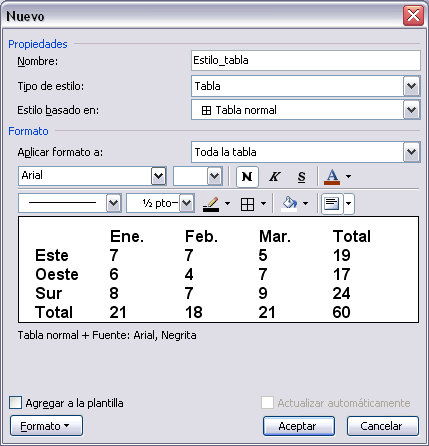Open borders dropdown arrow
The image size is (429, 446).
pos(263,203)
